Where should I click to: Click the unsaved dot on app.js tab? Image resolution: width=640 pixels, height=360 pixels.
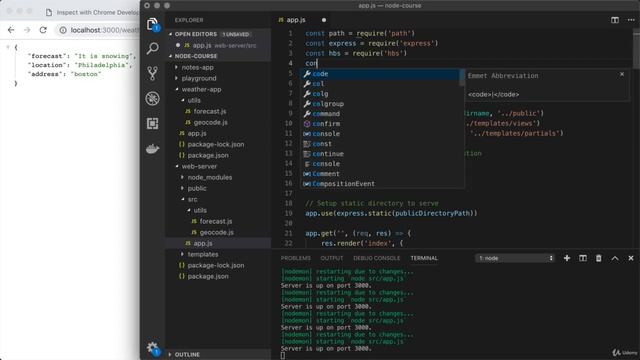(x=324, y=20)
